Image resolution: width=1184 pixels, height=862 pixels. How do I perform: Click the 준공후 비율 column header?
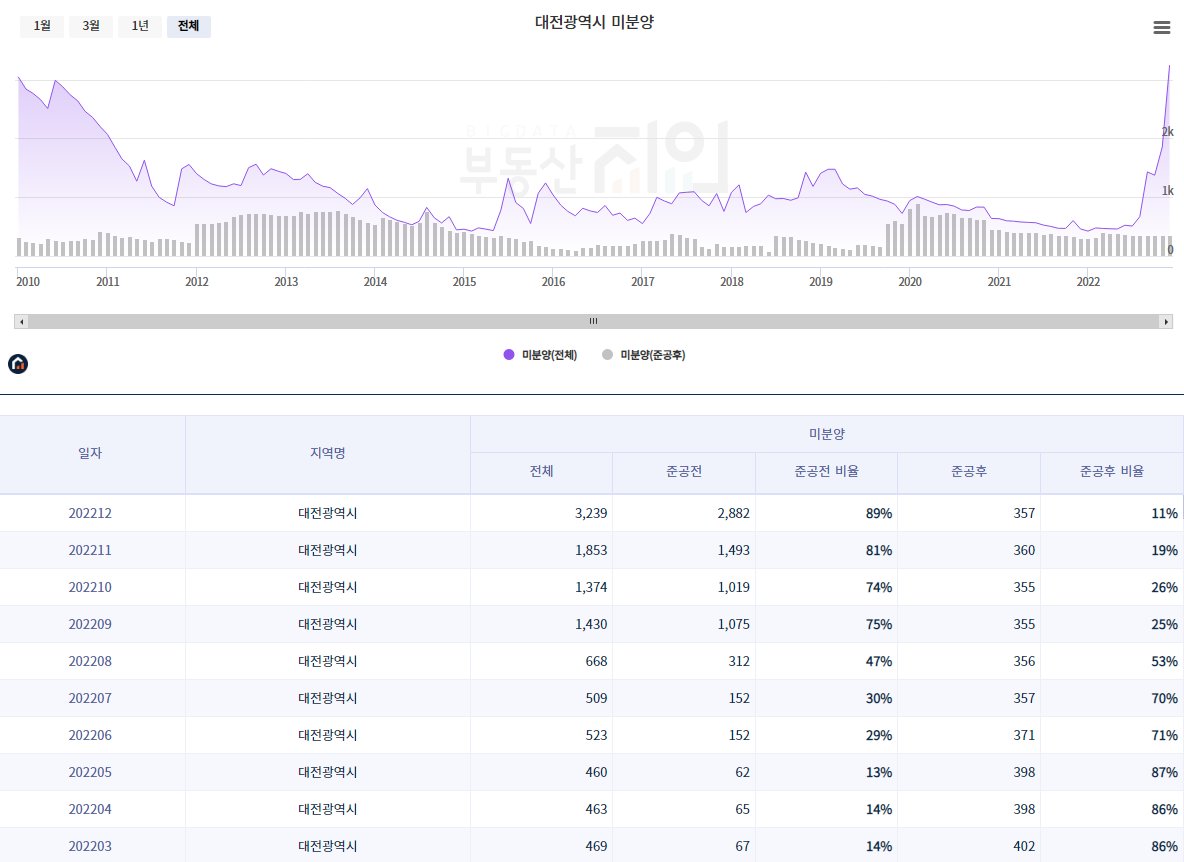1112,472
